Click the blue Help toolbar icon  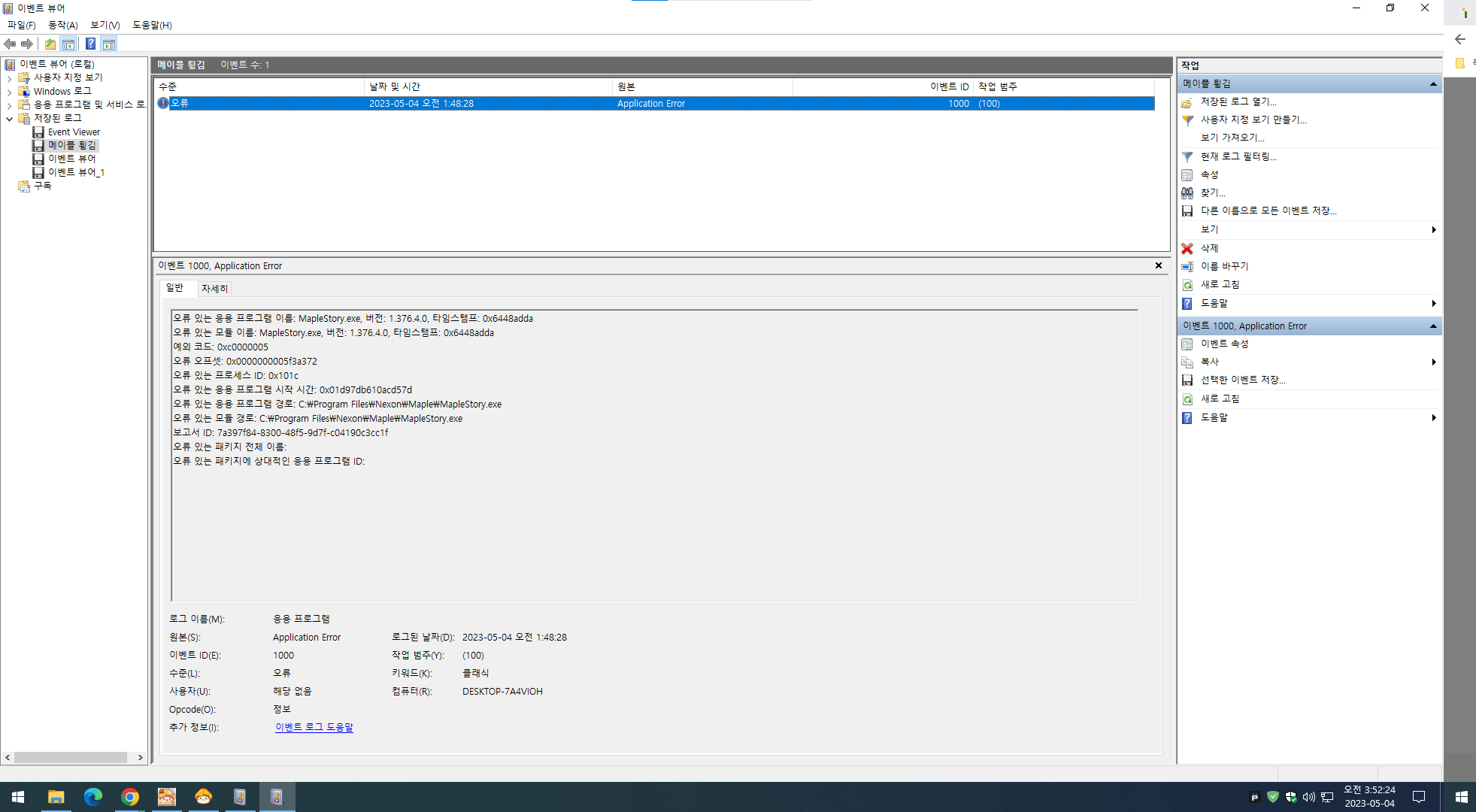[90, 44]
